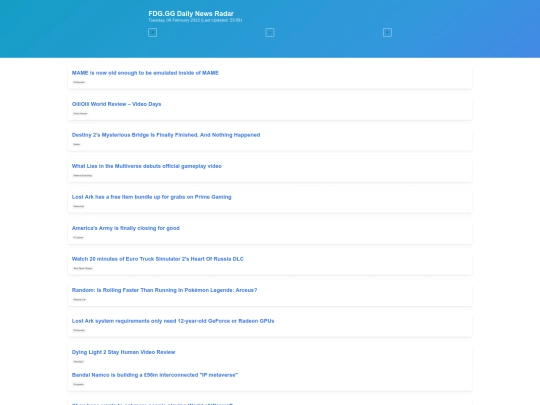Click the source tag under 'What Lies in the Multiverse'

click(x=83, y=175)
